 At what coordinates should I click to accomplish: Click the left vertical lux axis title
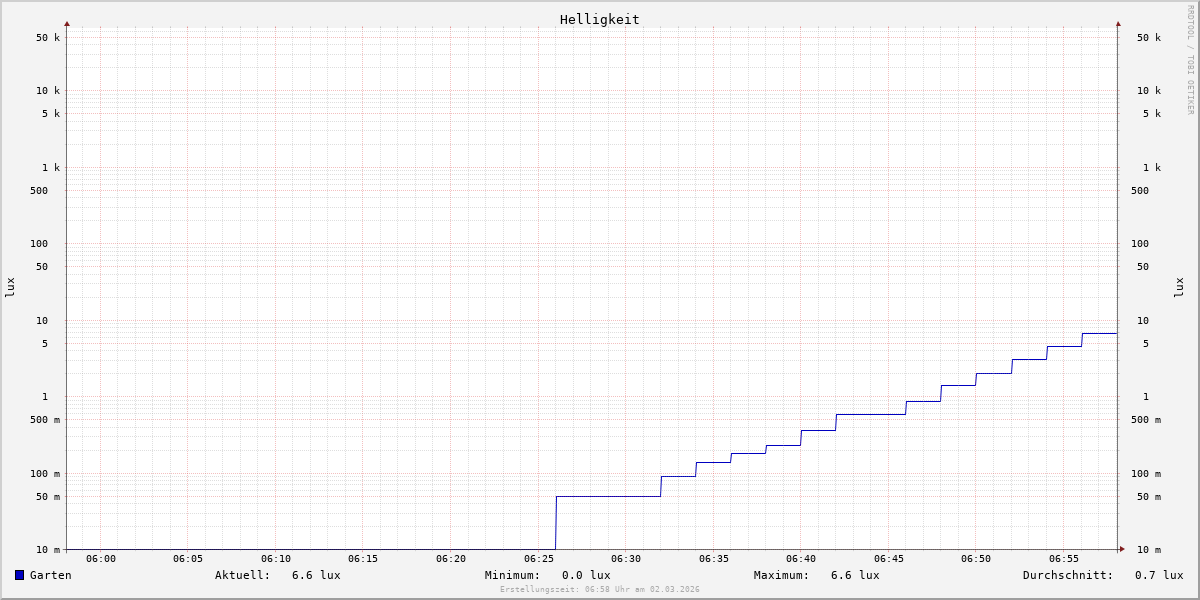pos(10,287)
